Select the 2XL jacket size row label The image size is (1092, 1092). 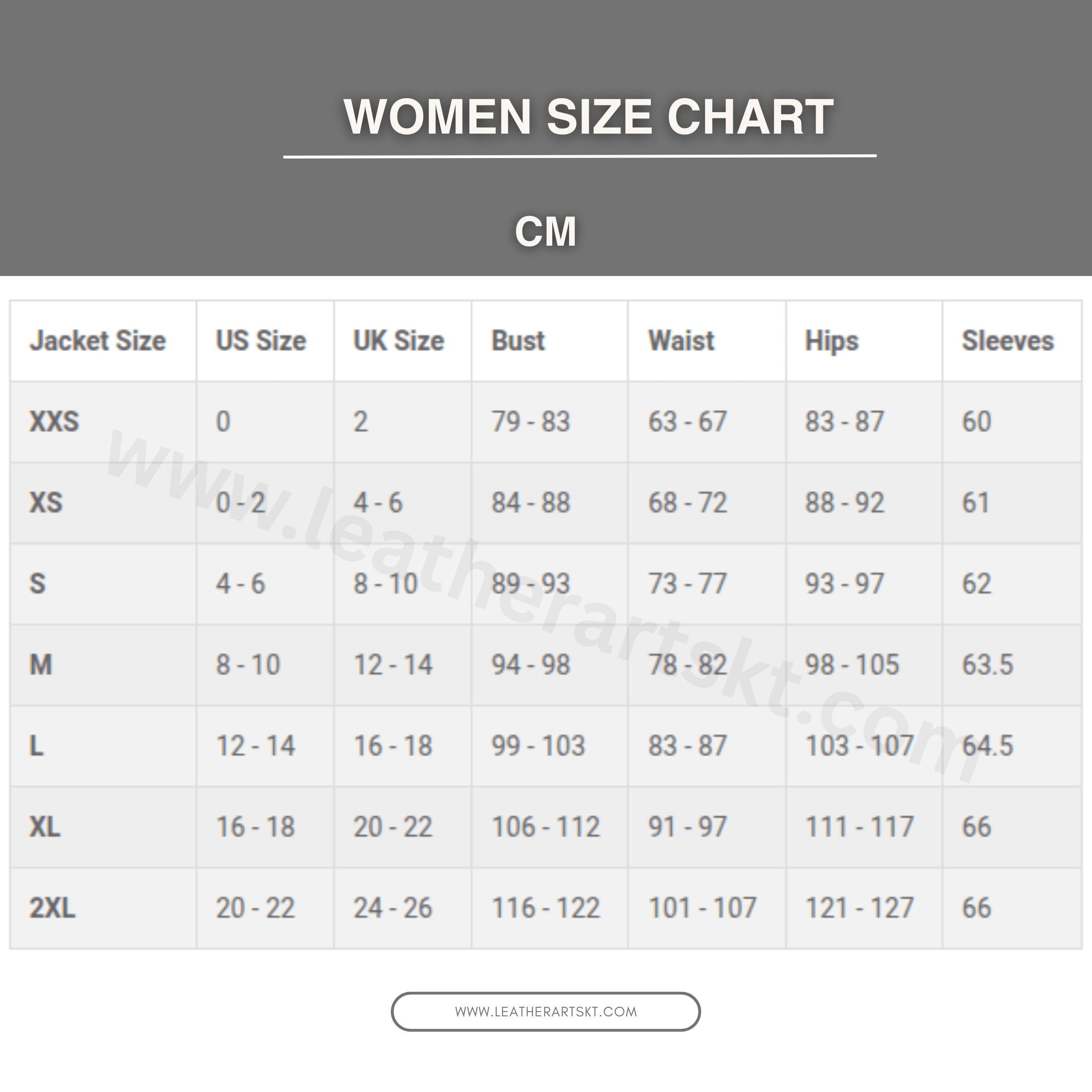click(52, 908)
